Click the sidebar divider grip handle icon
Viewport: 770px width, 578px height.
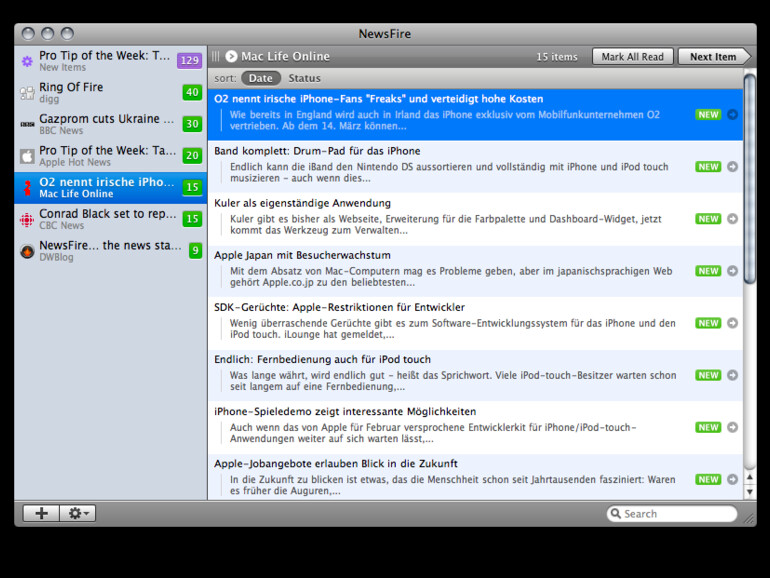pyautogui.click(x=216, y=56)
